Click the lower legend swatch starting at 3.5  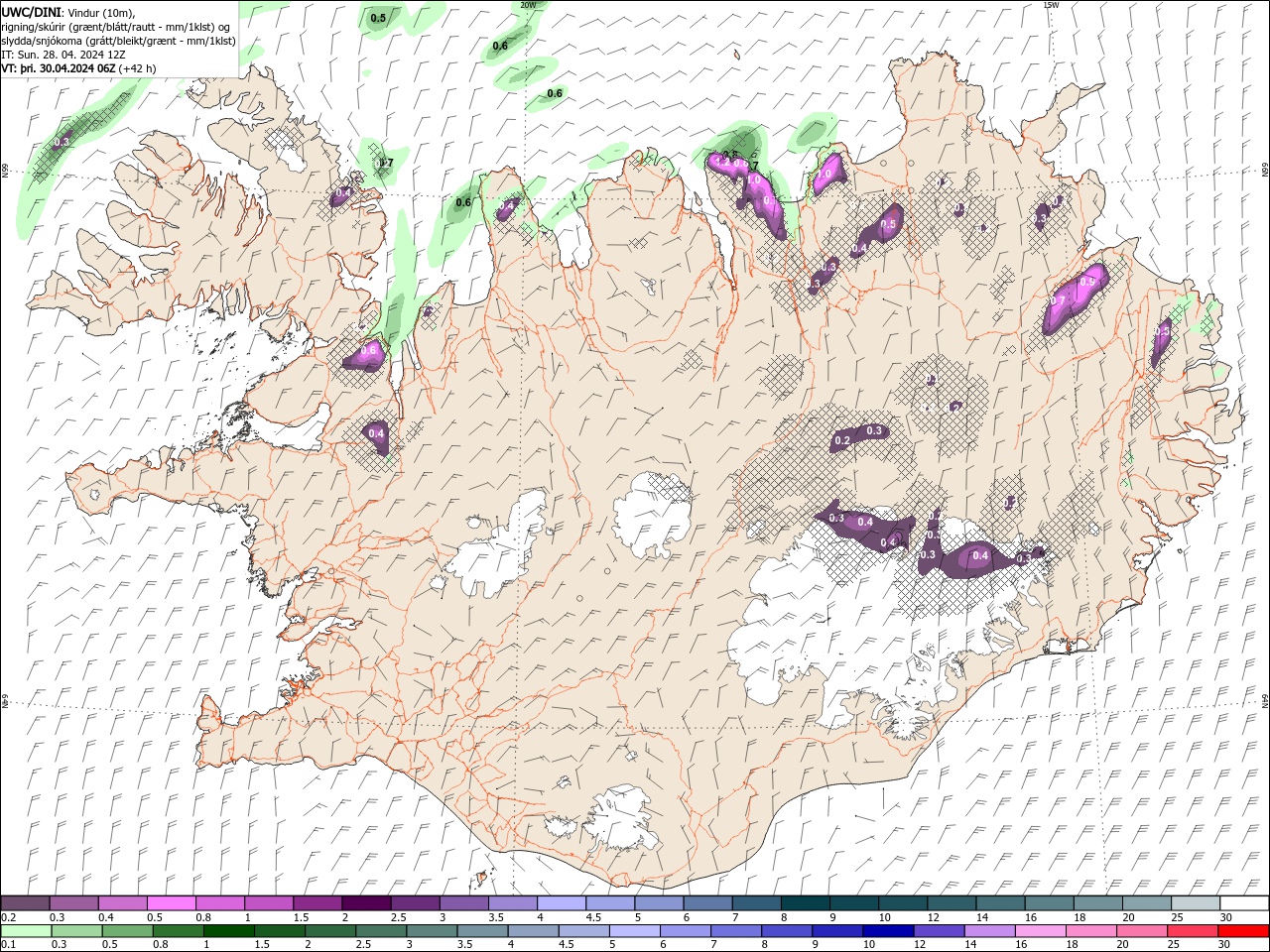[482, 931]
